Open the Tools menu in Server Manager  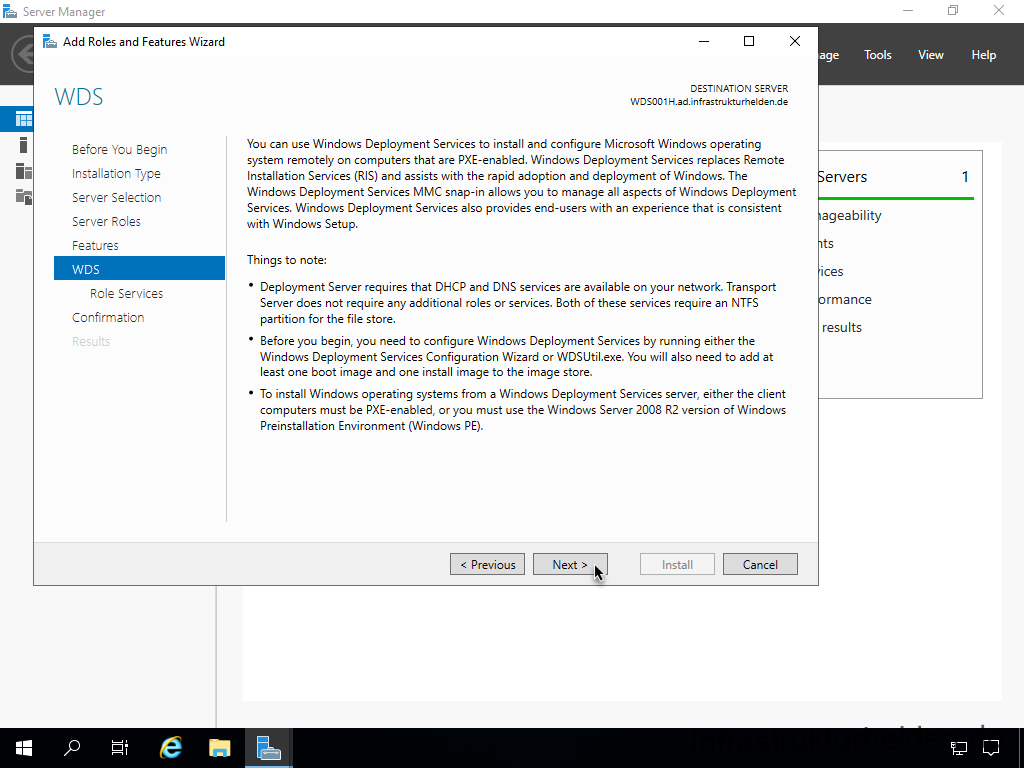tap(878, 55)
